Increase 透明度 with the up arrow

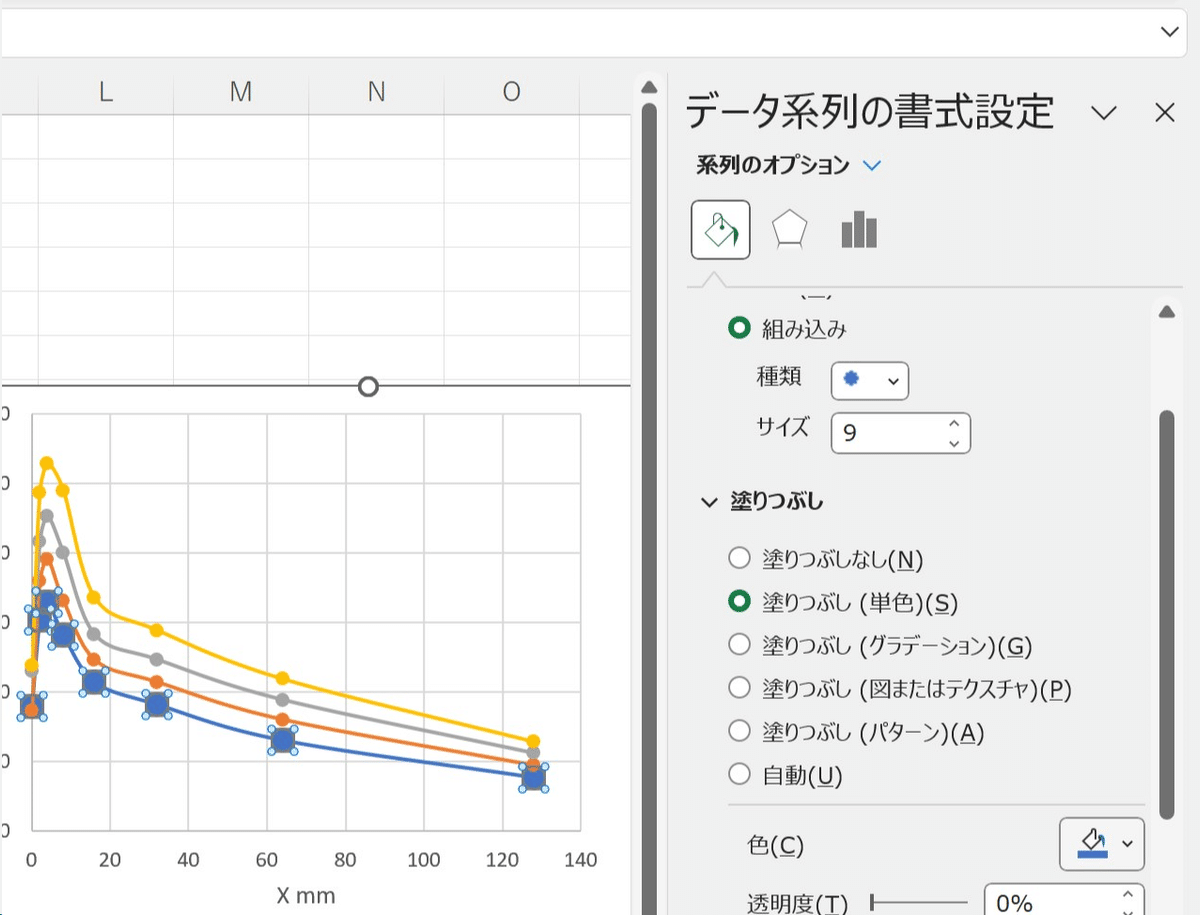(1128, 894)
